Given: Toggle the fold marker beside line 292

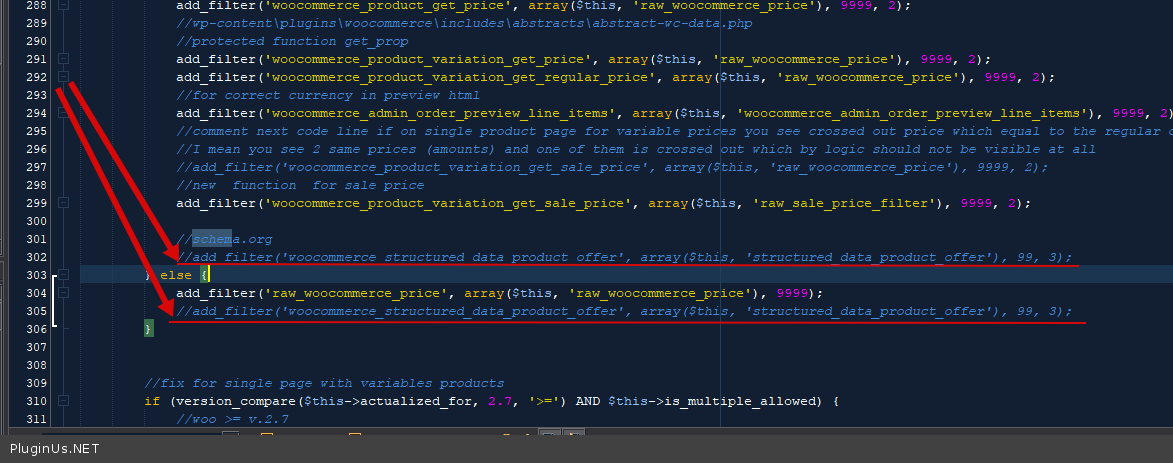Looking at the screenshot, I should pos(64,78).
